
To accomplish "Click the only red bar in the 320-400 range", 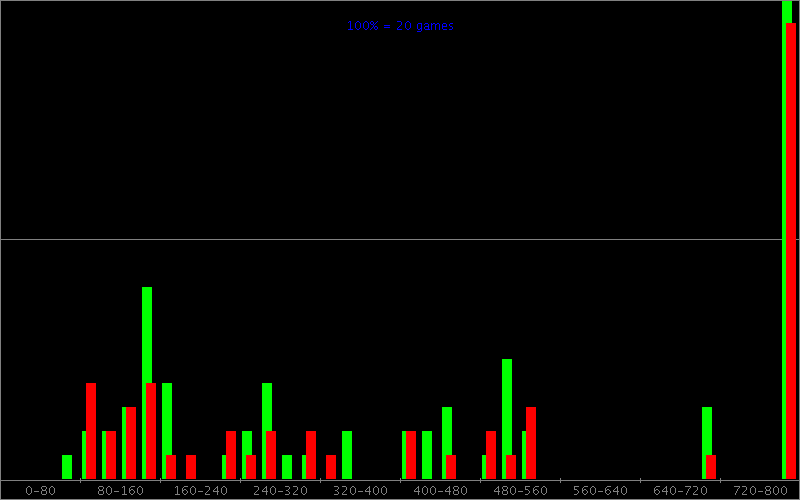I will pos(331,467).
